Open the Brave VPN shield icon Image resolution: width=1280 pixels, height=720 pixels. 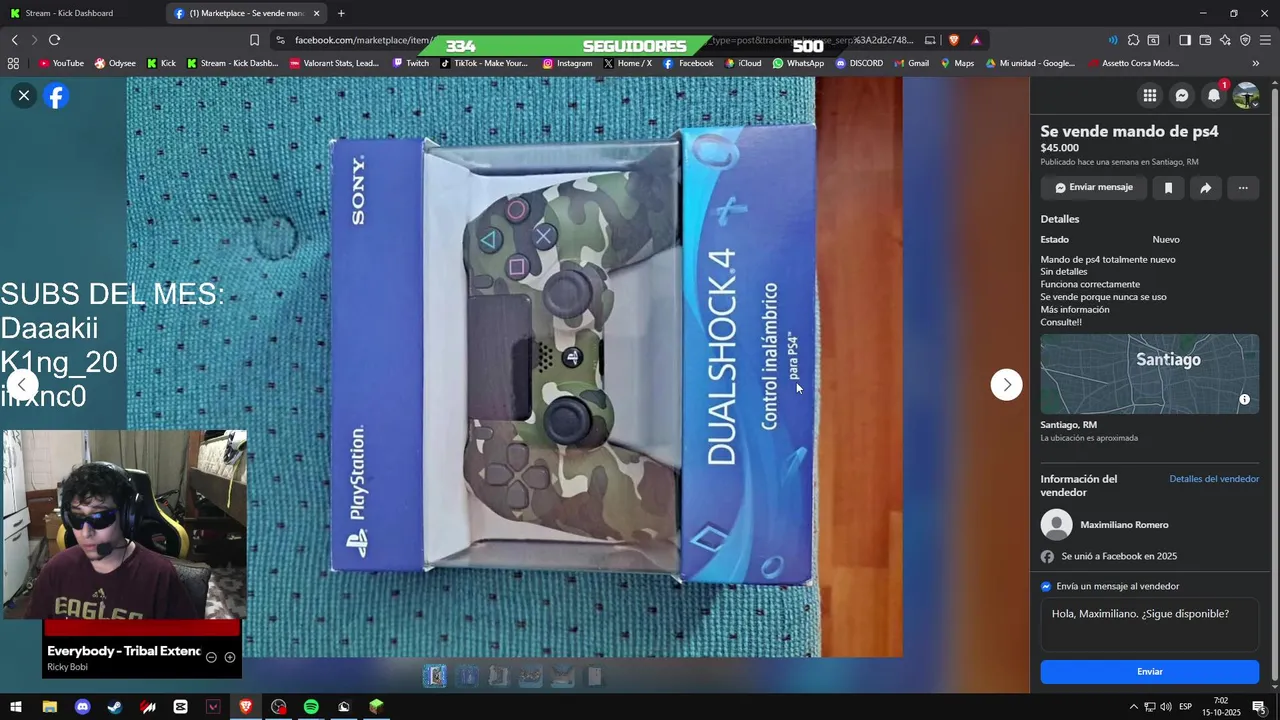(1245, 40)
